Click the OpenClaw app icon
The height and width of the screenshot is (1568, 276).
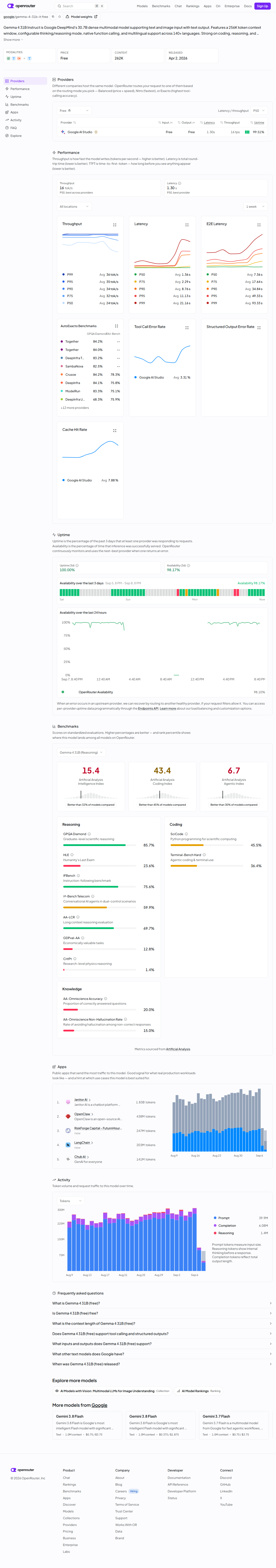tap(68, 1116)
